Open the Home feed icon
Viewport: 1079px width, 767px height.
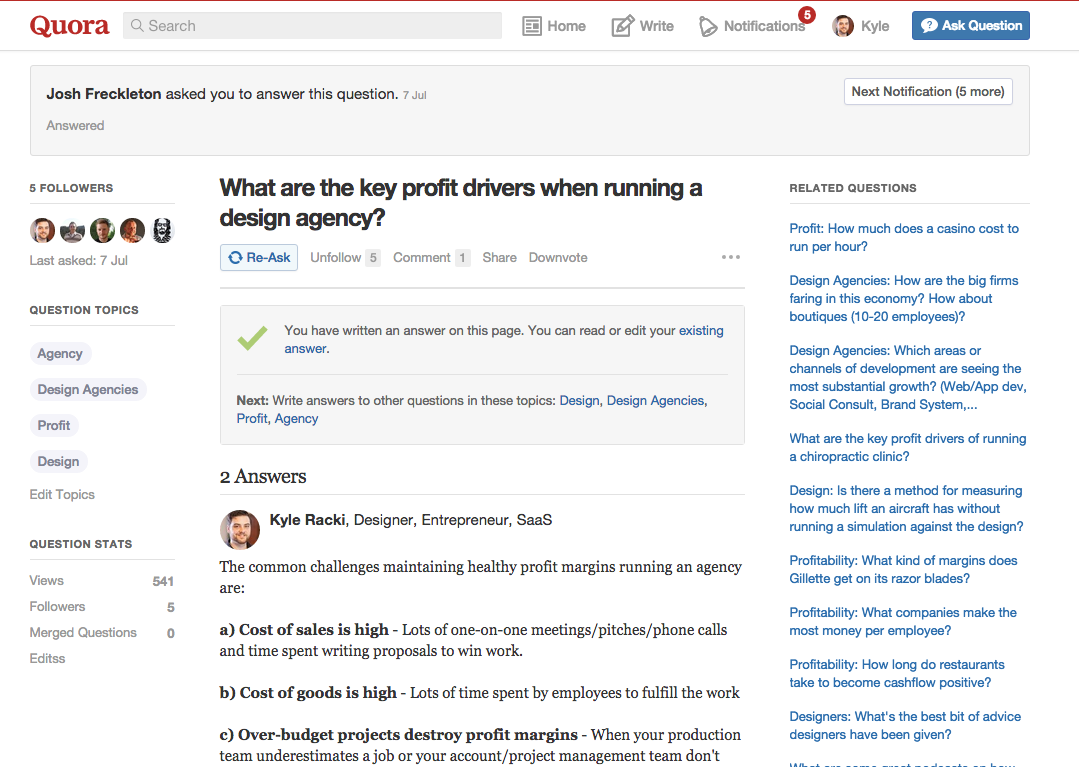pyautogui.click(x=532, y=26)
